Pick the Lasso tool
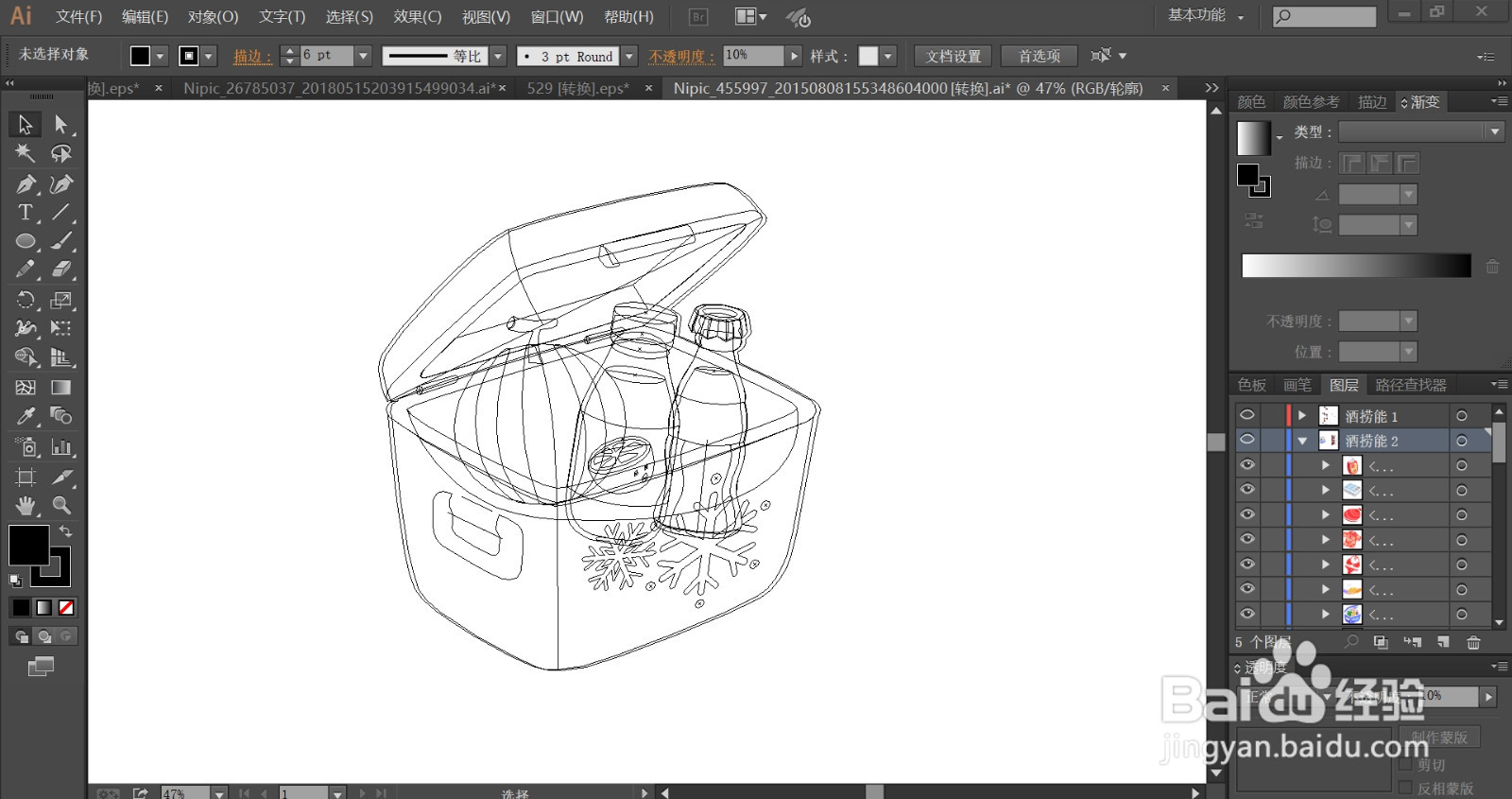 coord(61,153)
